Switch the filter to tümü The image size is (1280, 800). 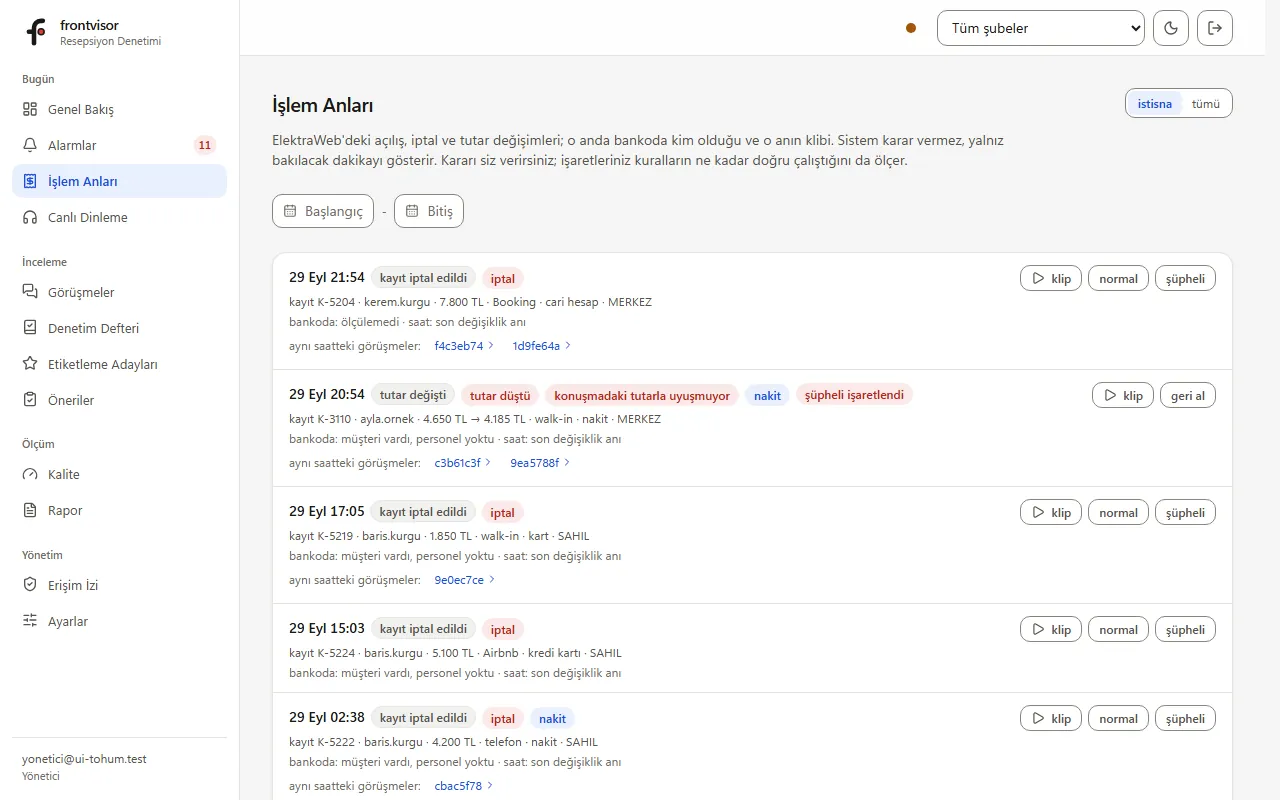1206,103
